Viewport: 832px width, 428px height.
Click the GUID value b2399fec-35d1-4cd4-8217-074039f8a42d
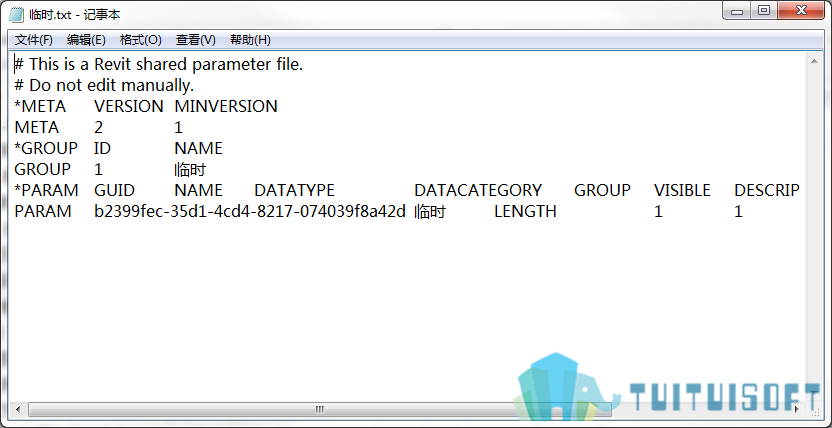click(250, 212)
